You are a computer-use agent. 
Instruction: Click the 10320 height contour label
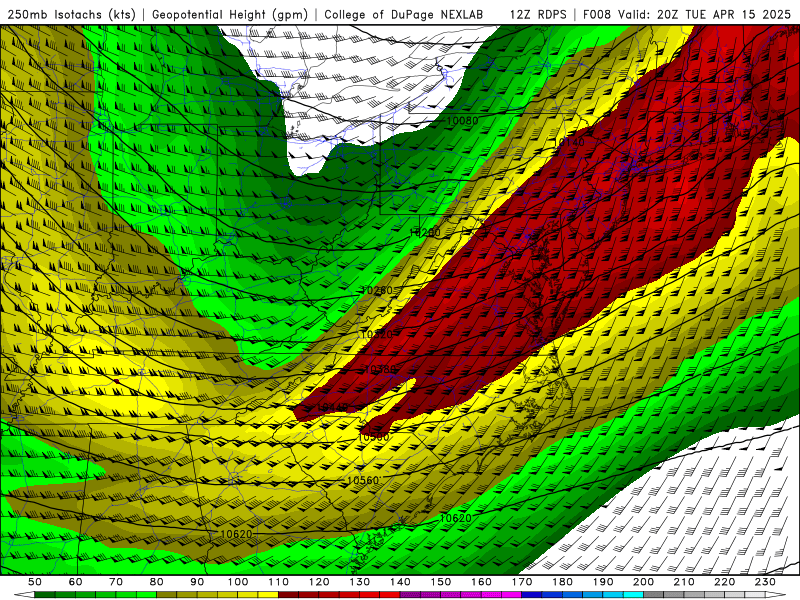[x=377, y=334]
